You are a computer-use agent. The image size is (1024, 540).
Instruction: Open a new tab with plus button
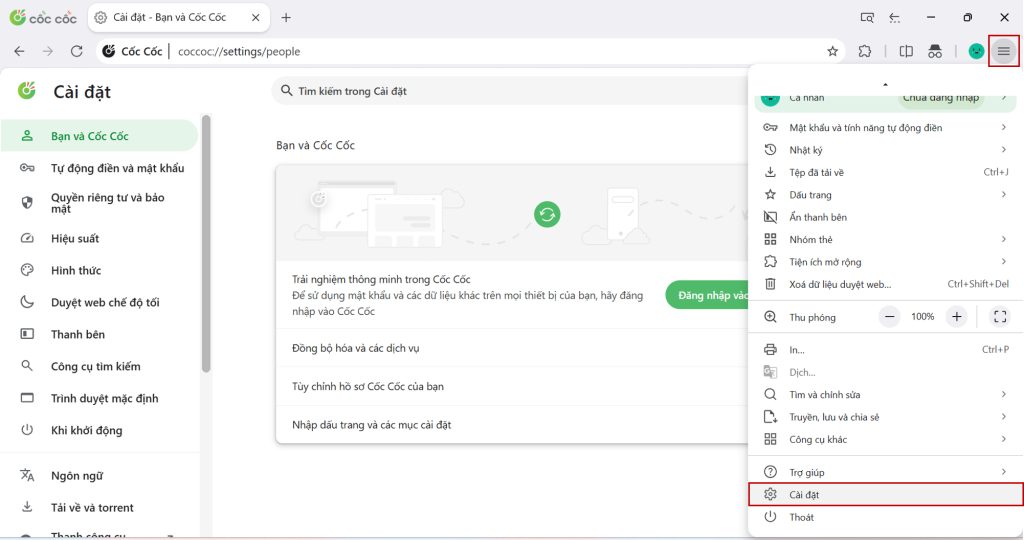[285, 18]
